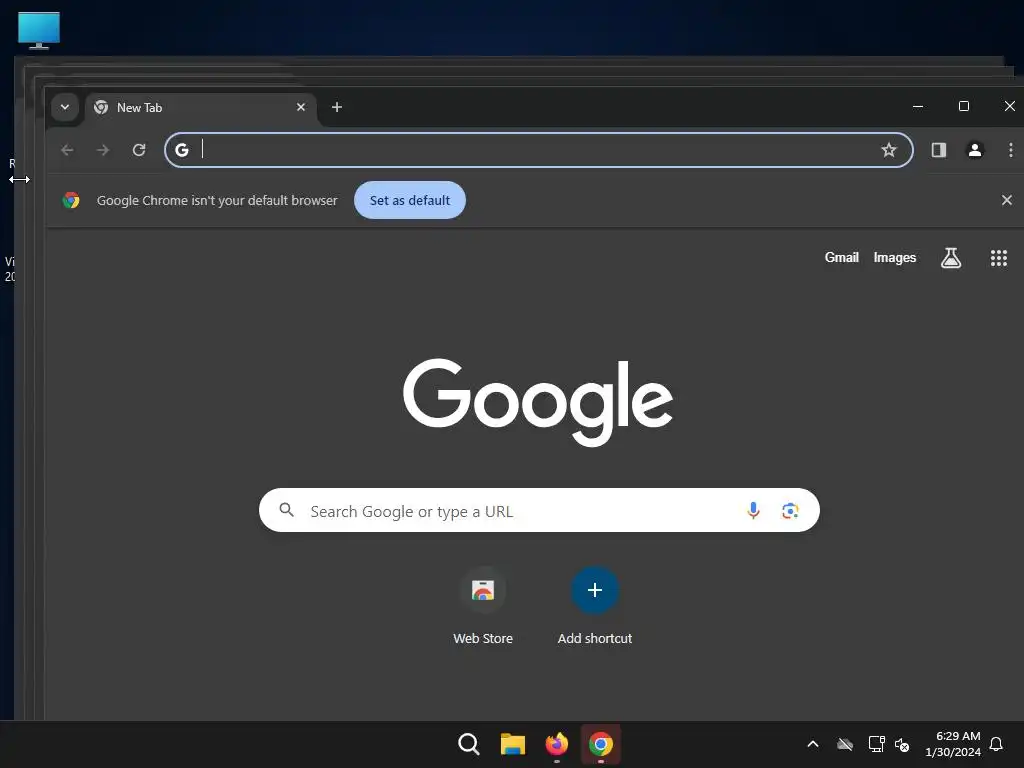Open the clock showing 6:29 AM
This screenshot has height=768, width=1024.
[x=953, y=744]
